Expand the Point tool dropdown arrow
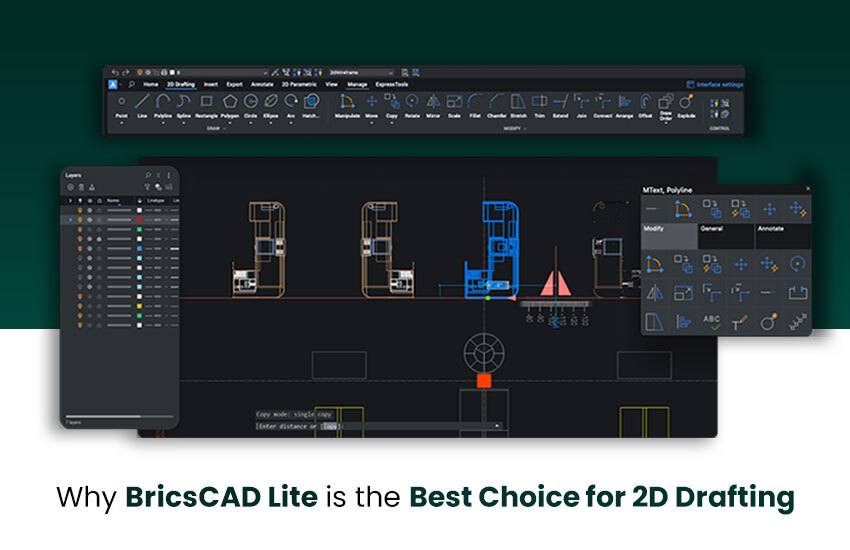Screen dimensions: 850x550 121,123
